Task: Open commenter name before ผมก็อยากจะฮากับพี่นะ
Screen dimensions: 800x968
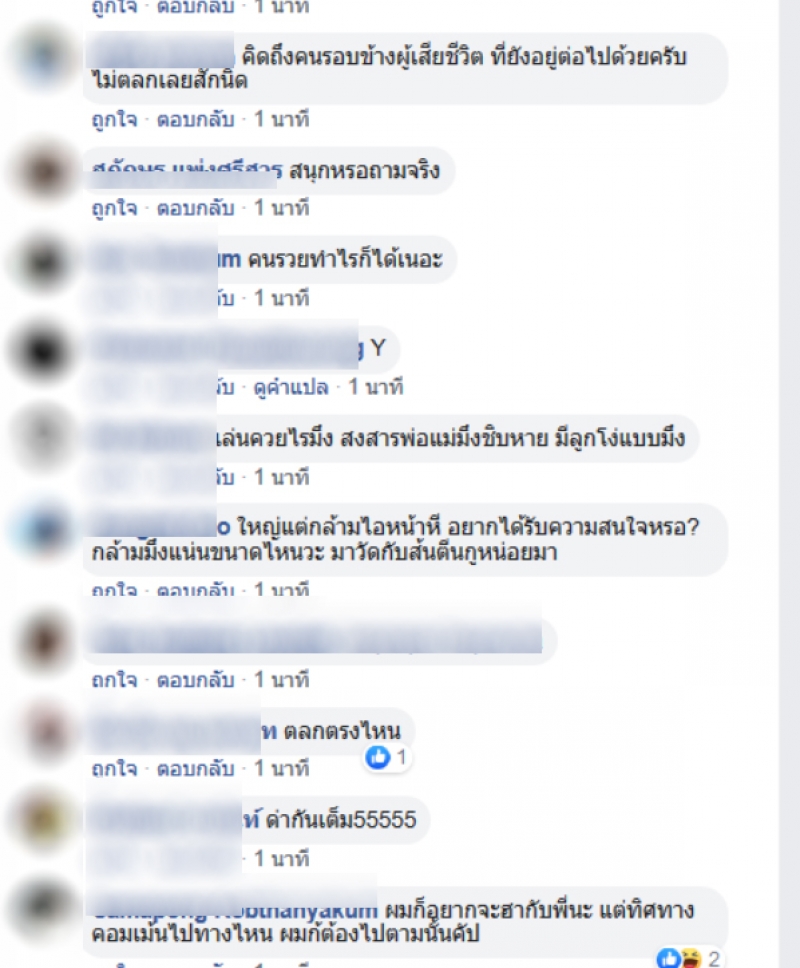Action: click(x=235, y=909)
